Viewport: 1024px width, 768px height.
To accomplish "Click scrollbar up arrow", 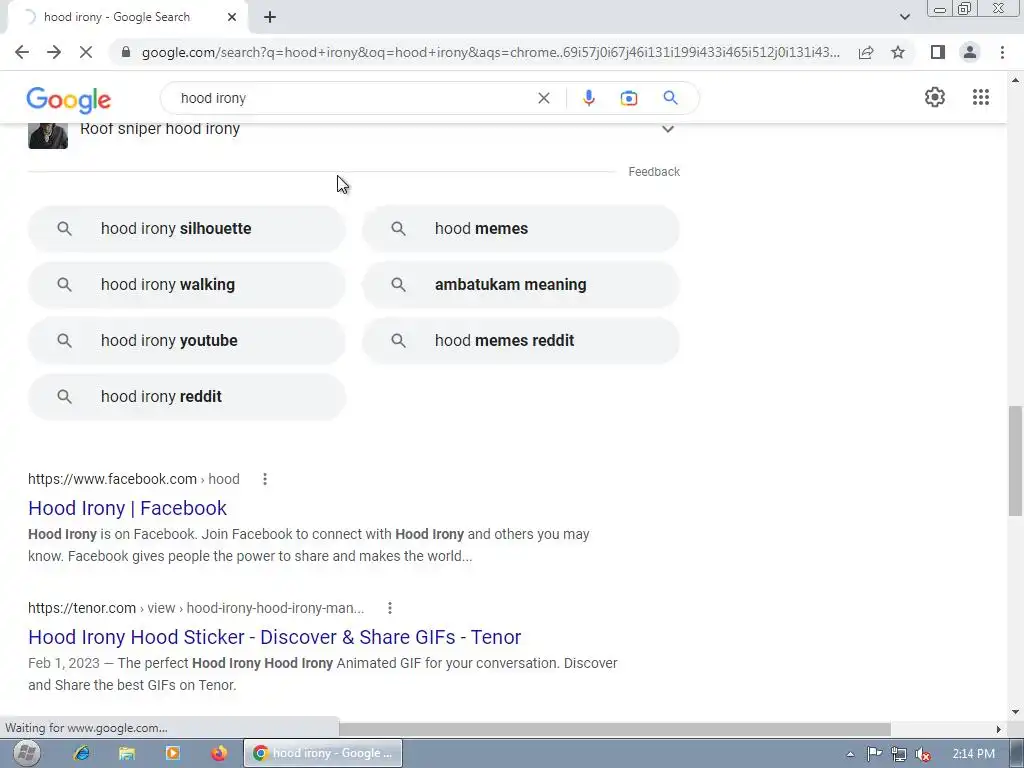I will (1015, 80).
